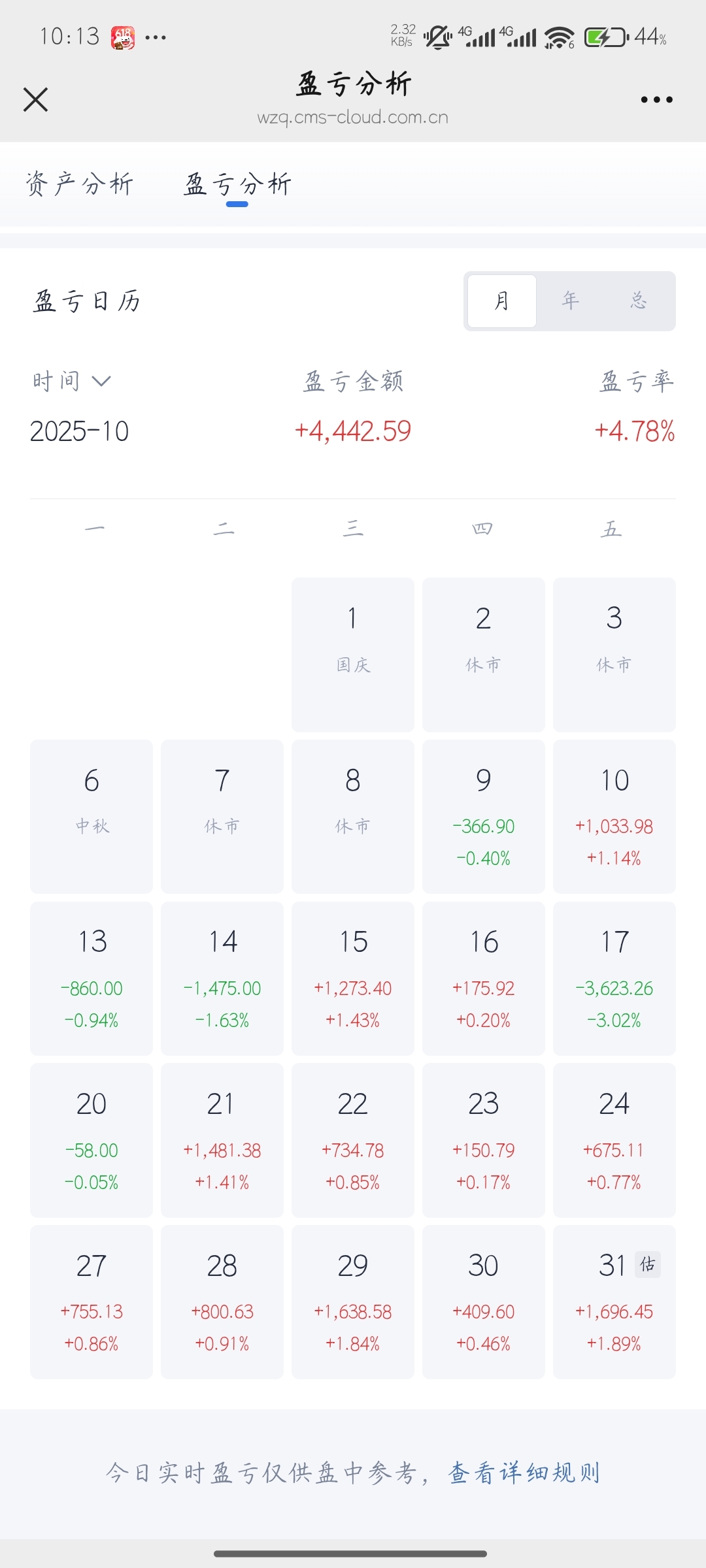Switch calendar to 年 yearly view
Viewport: 706px width, 1568px height.
pos(571,301)
